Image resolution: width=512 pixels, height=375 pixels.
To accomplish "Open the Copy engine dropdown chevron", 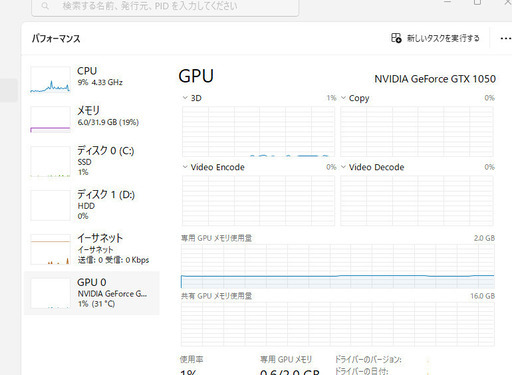I will tap(343, 98).
